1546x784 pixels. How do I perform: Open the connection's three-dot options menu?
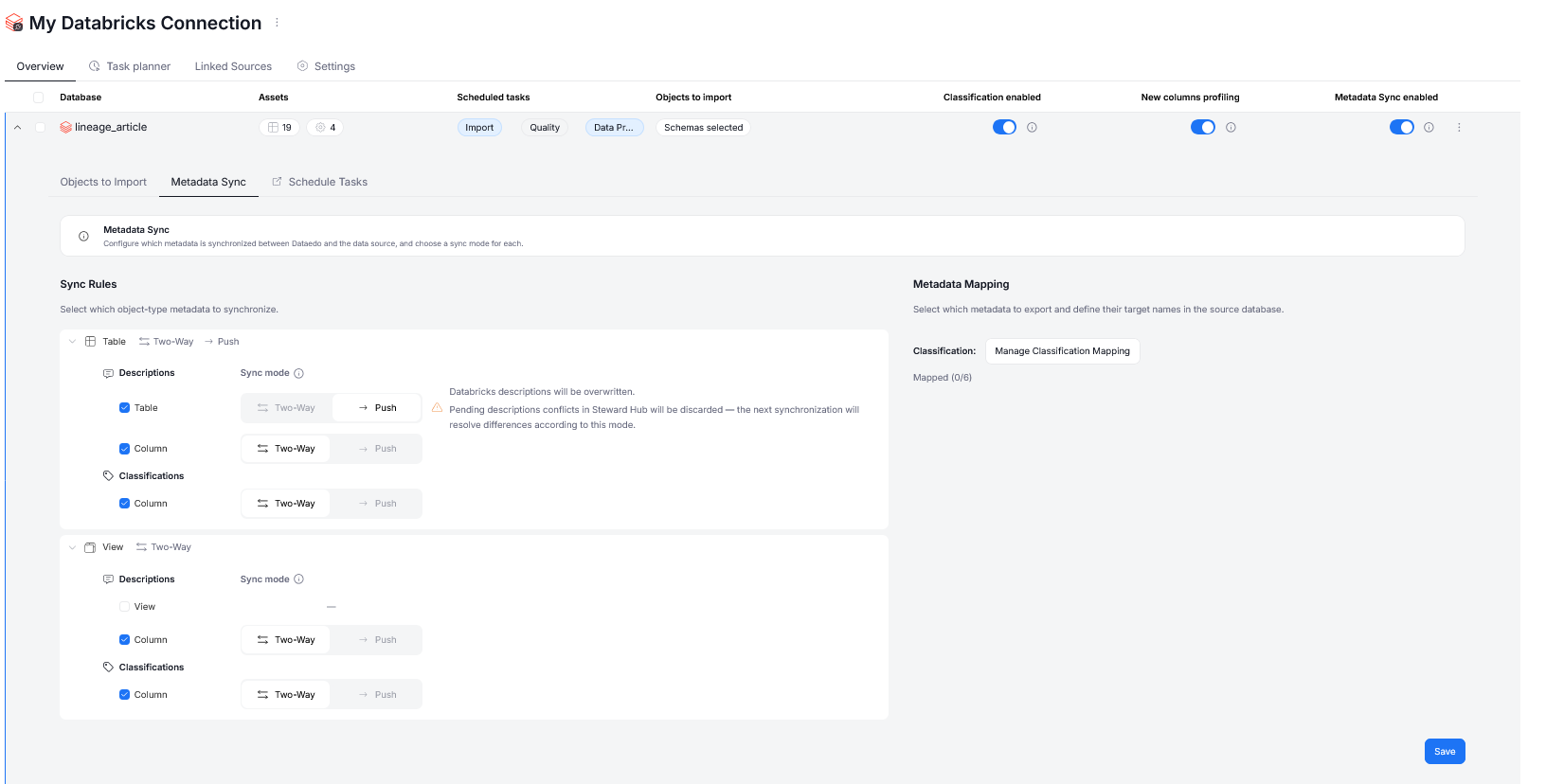(x=277, y=23)
